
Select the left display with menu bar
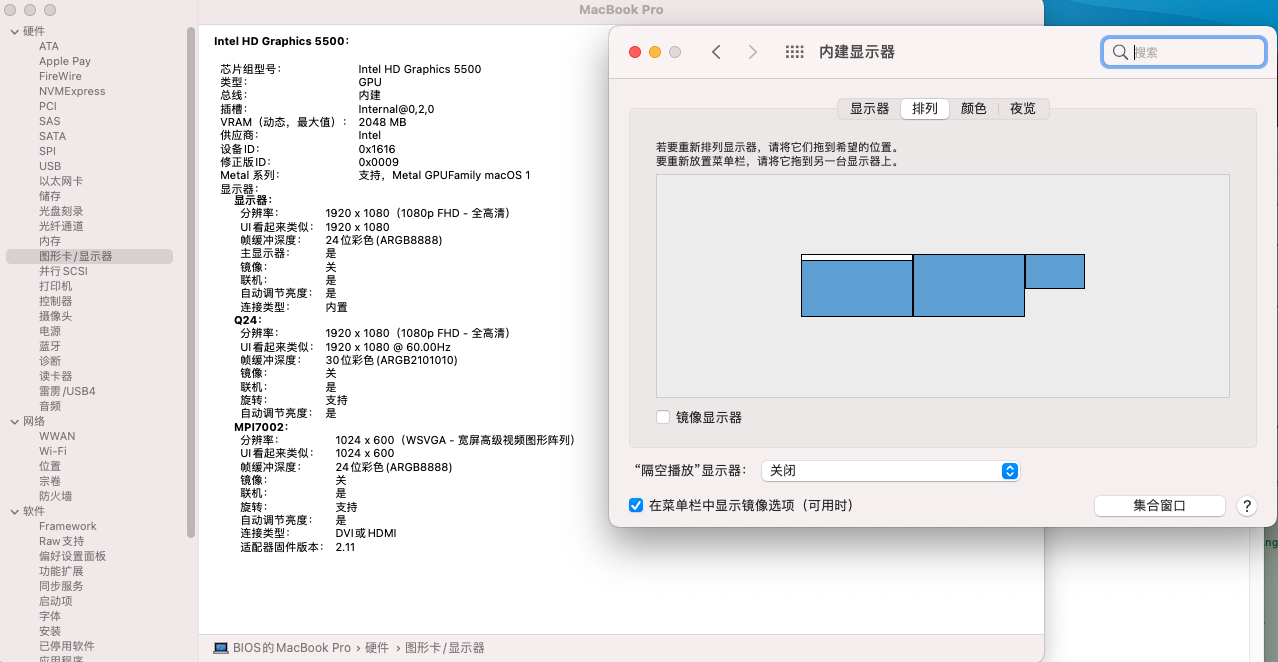click(857, 288)
